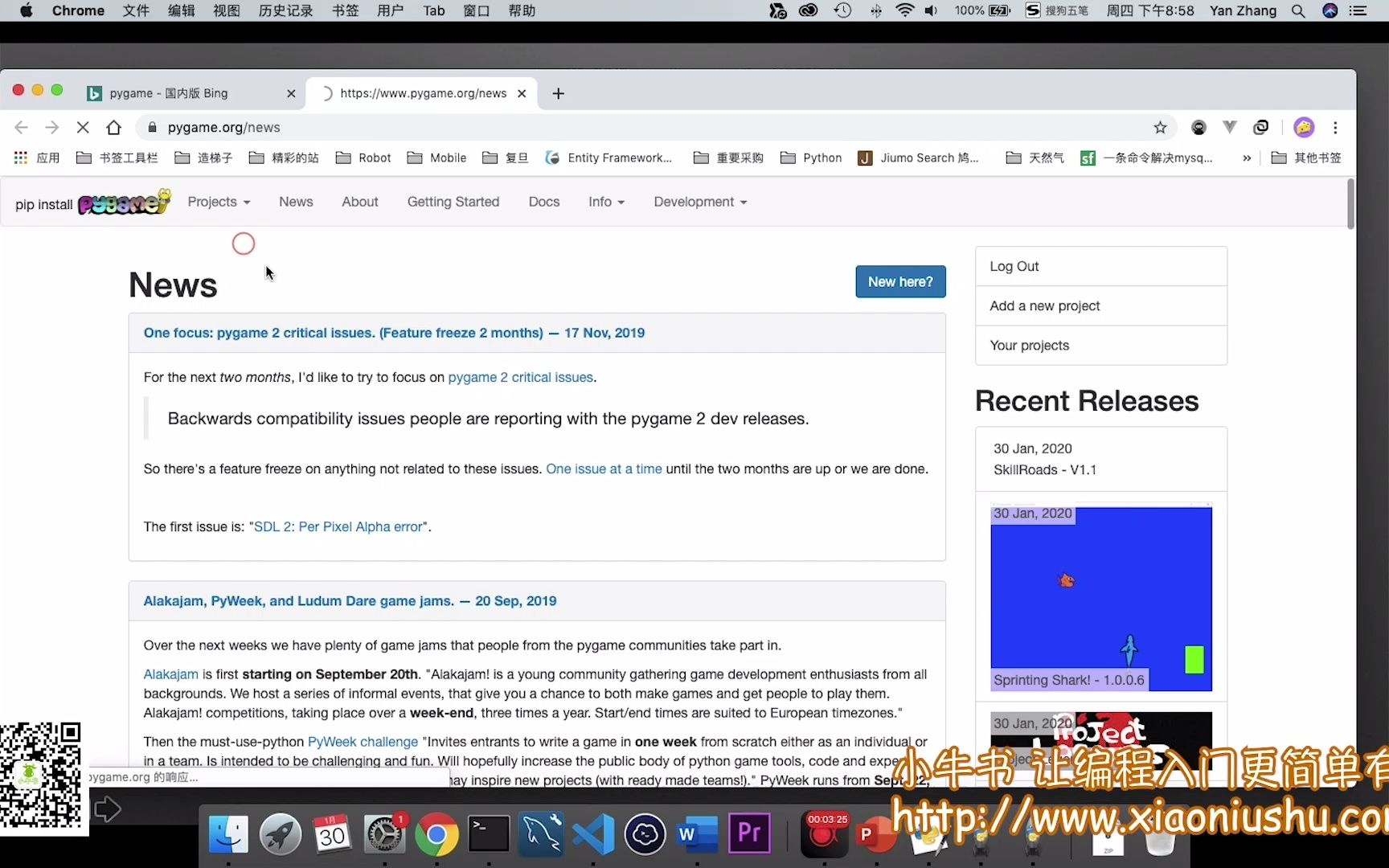This screenshot has height=868, width=1389.
Task: Open PowerPoint in the Dock
Action: 875,834
